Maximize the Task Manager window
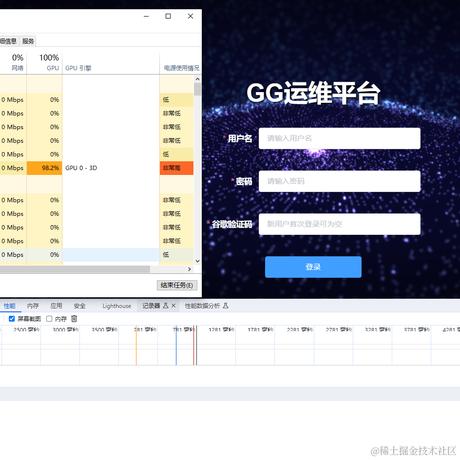 tap(168, 16)
